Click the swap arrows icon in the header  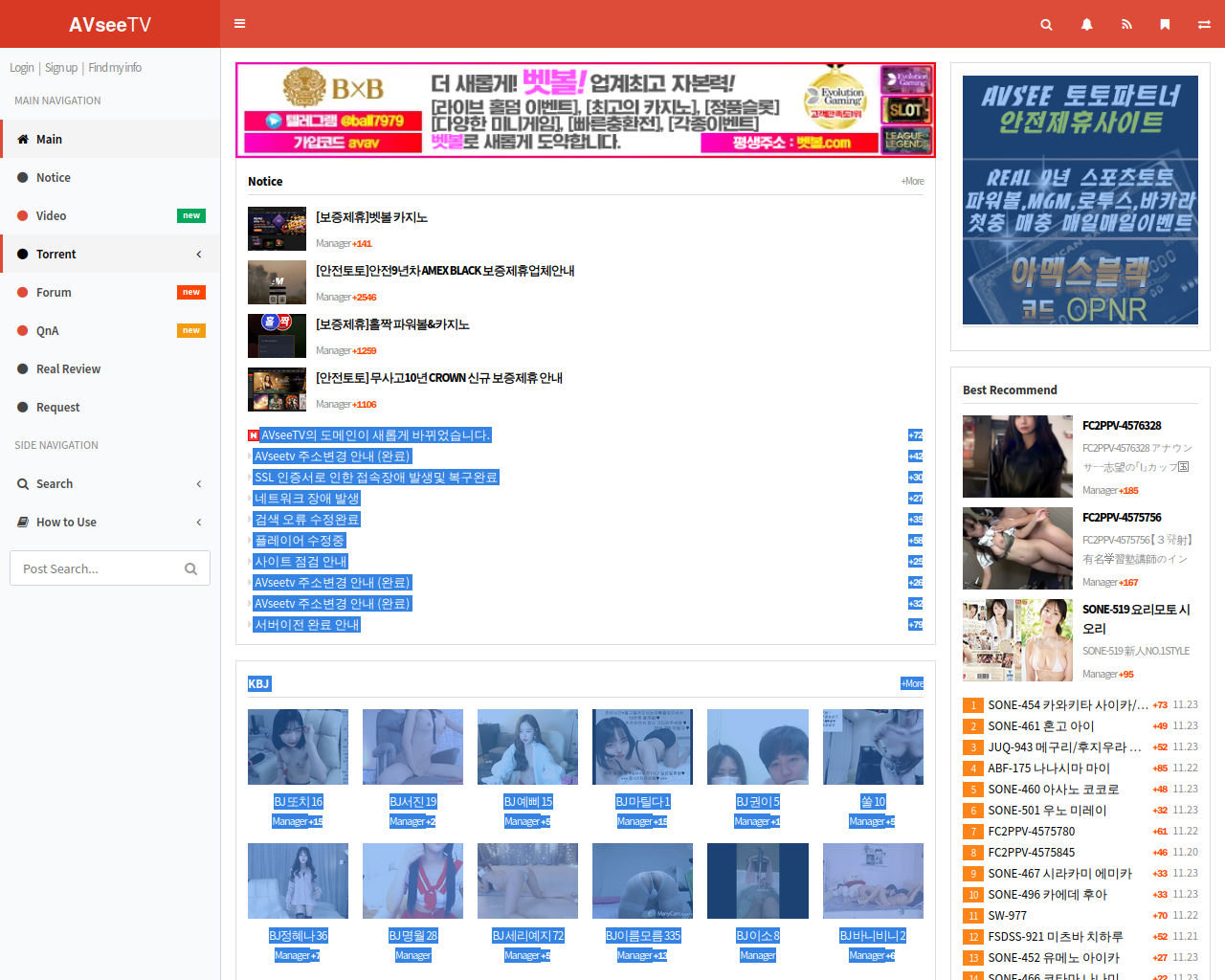click(x=1204, y=24)
